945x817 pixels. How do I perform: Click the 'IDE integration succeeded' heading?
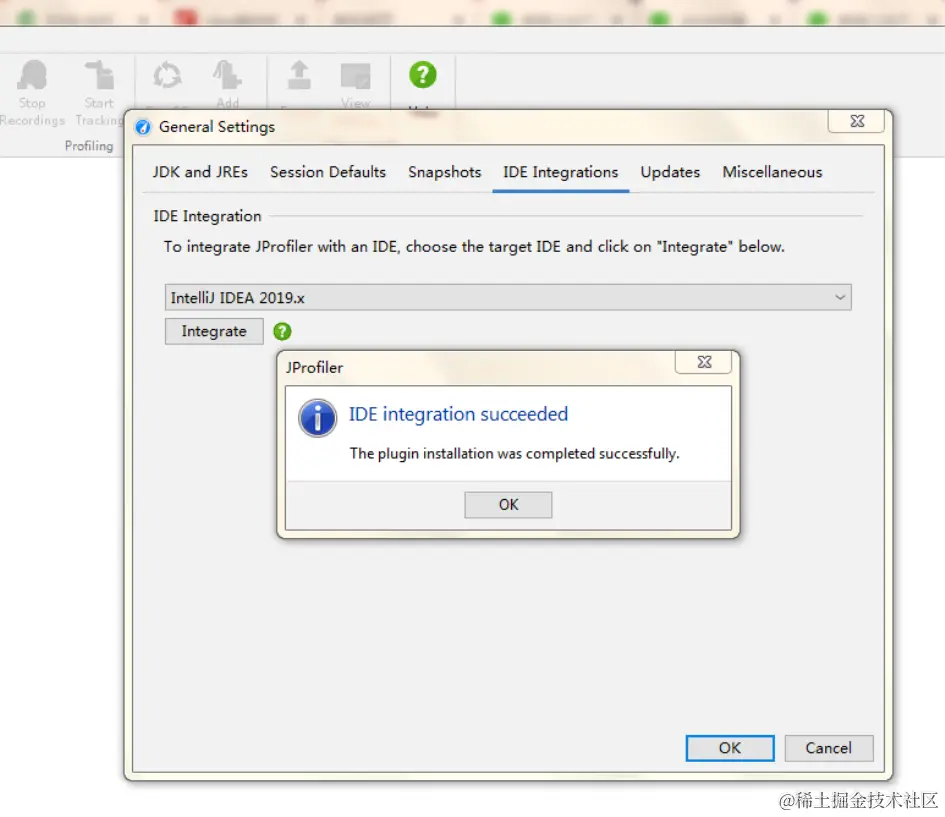point(458,415)
